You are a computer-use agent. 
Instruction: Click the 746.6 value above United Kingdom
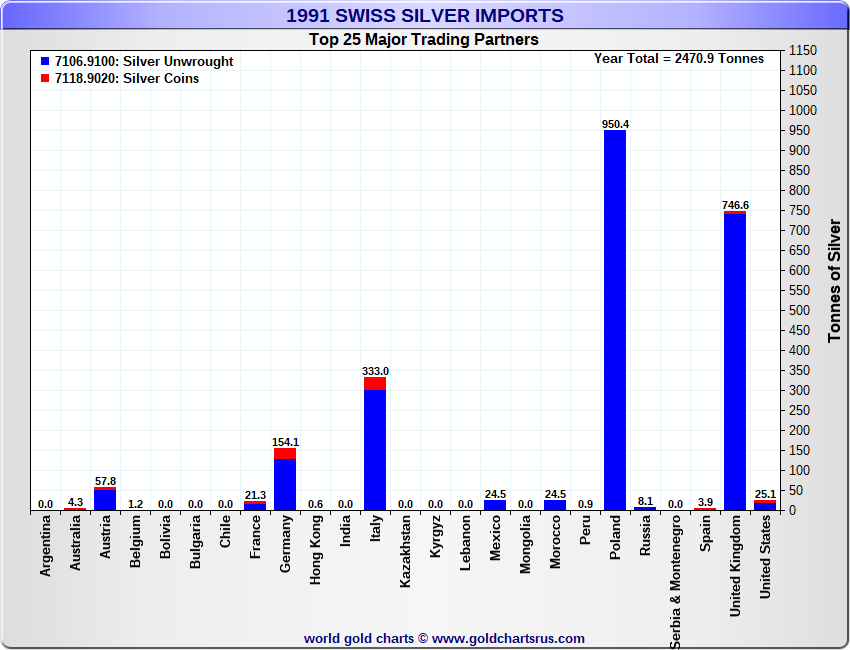coord(735,205)
